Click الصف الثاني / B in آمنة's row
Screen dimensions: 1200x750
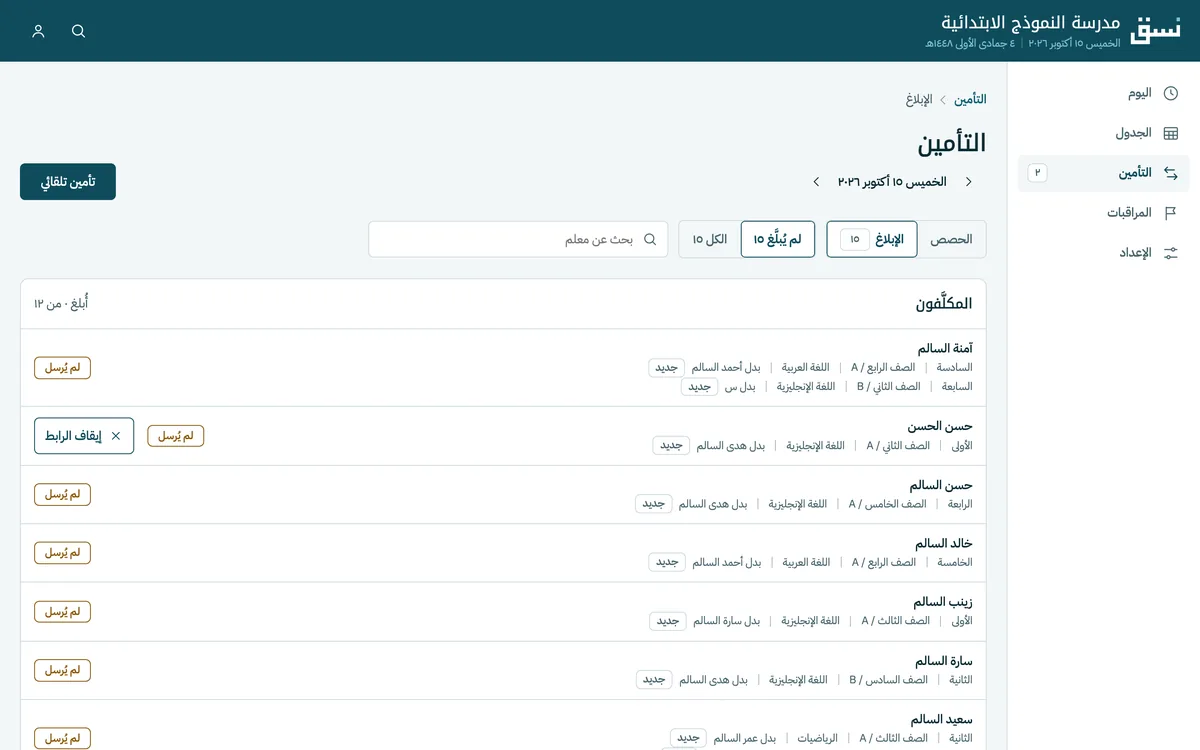(889, 386)
